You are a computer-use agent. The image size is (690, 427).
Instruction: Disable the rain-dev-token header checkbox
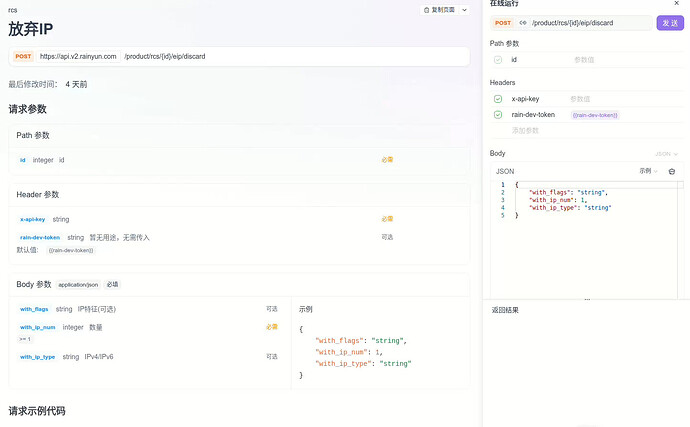498,115
